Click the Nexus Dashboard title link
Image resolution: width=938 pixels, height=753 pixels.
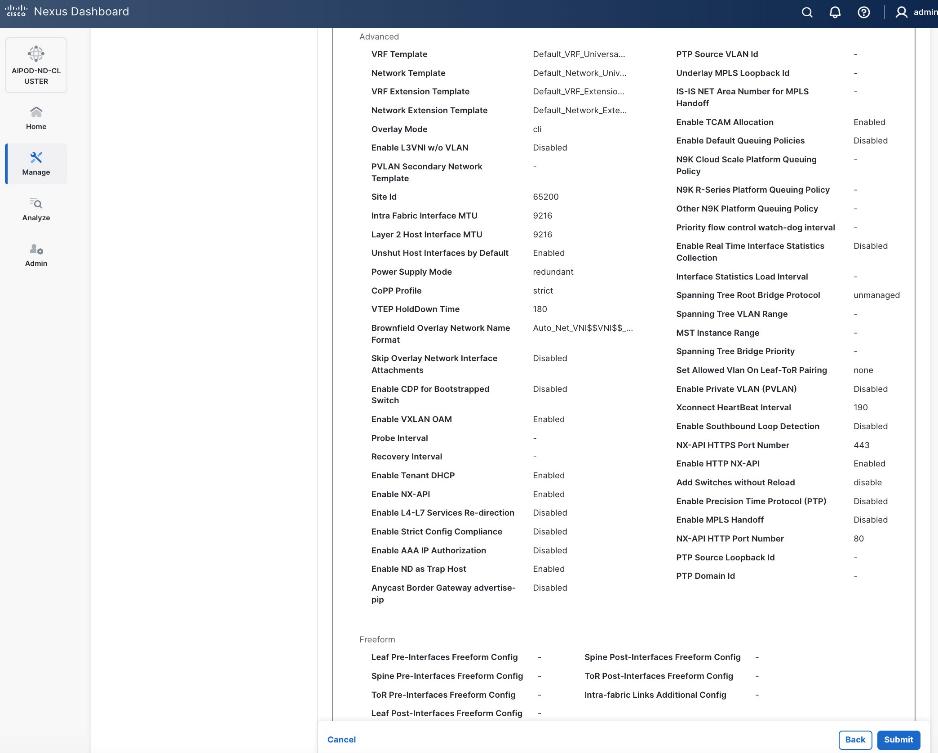80,12
